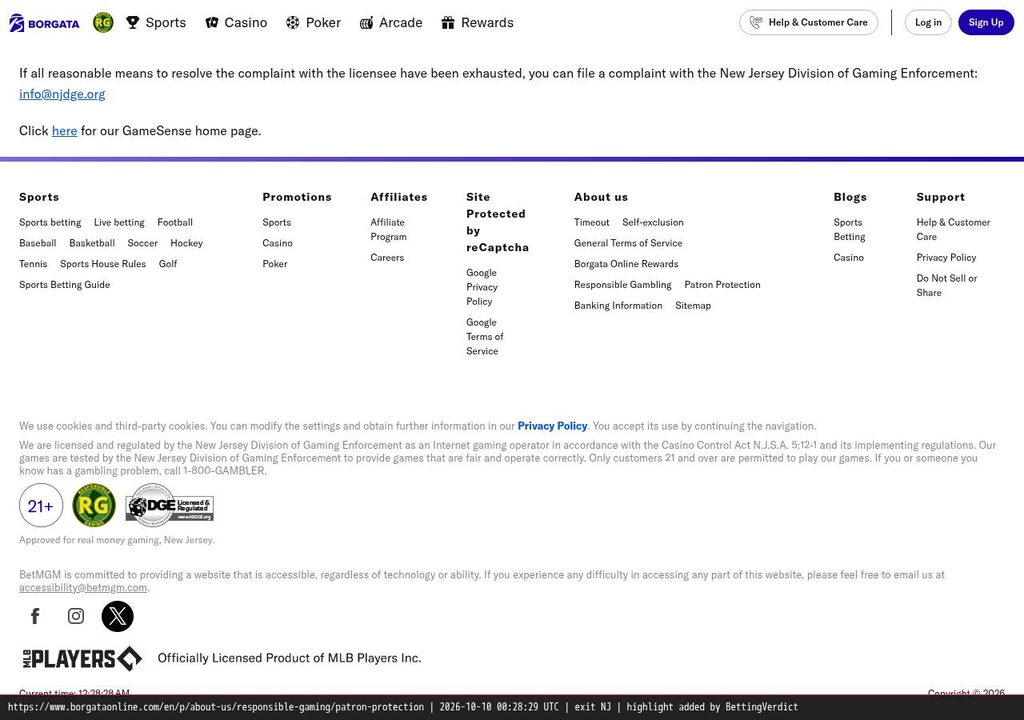Open the Live betting footer link

[119, 222]
